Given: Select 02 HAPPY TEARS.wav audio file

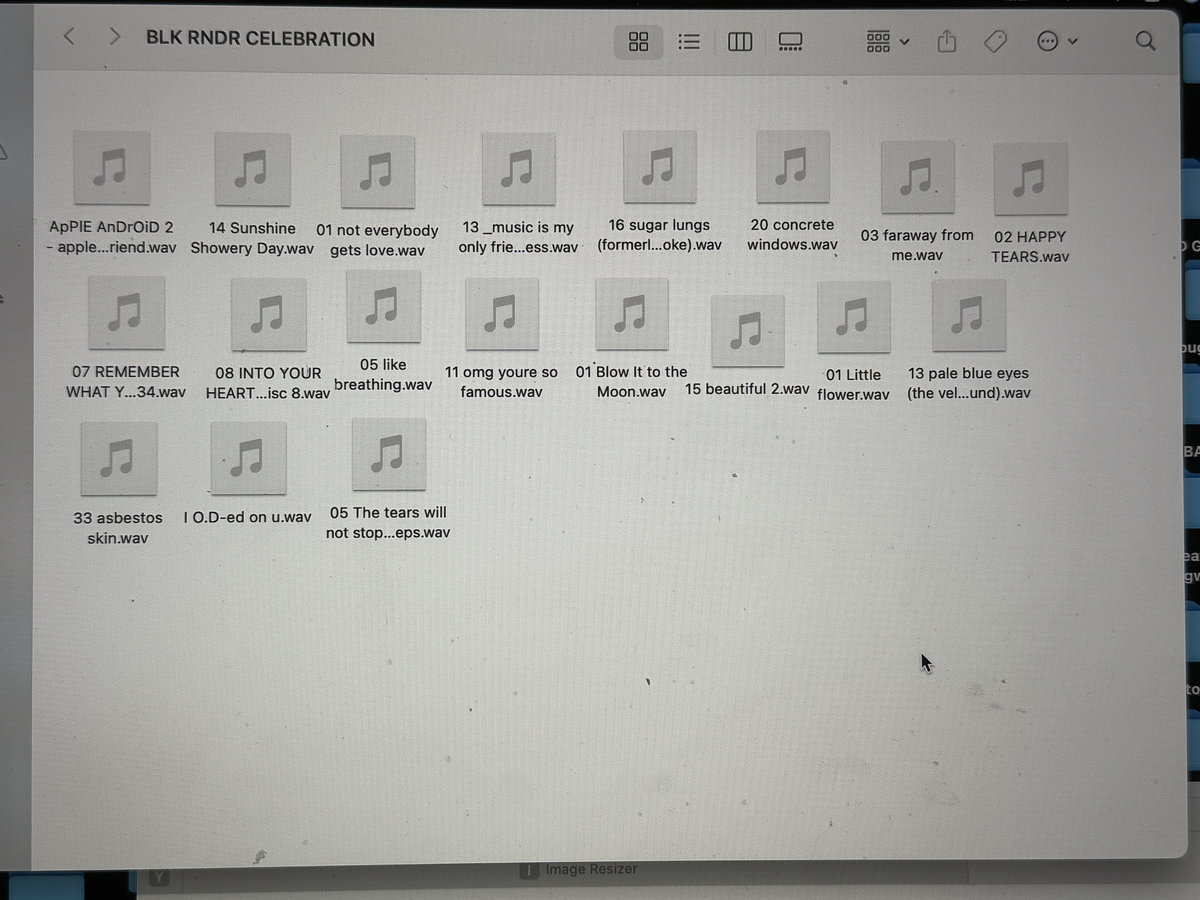Looking at the screenshot, I should pyautogui.click(x=1030, y=179).
